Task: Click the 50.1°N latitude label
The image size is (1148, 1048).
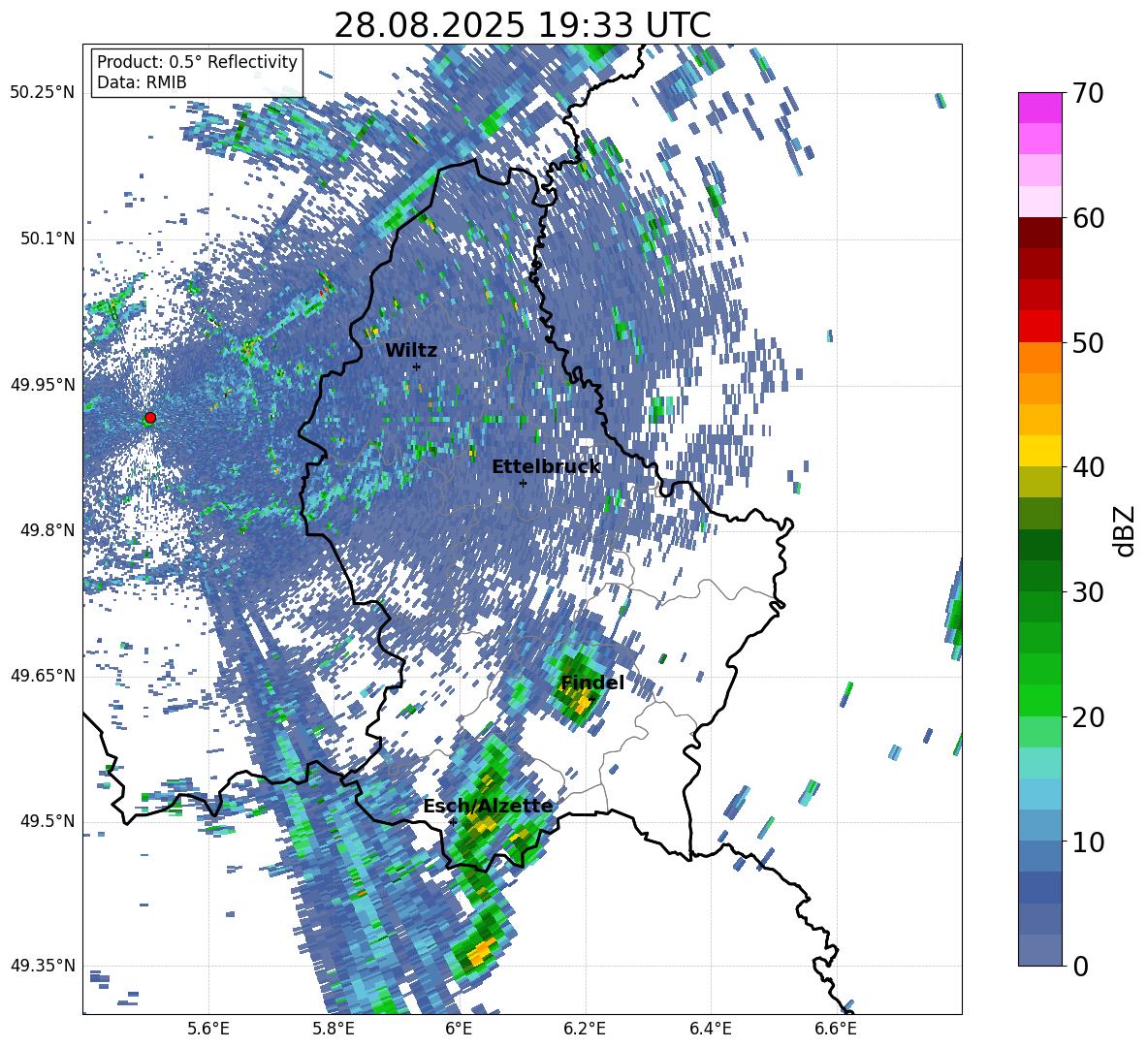Action: click(48, 238)
